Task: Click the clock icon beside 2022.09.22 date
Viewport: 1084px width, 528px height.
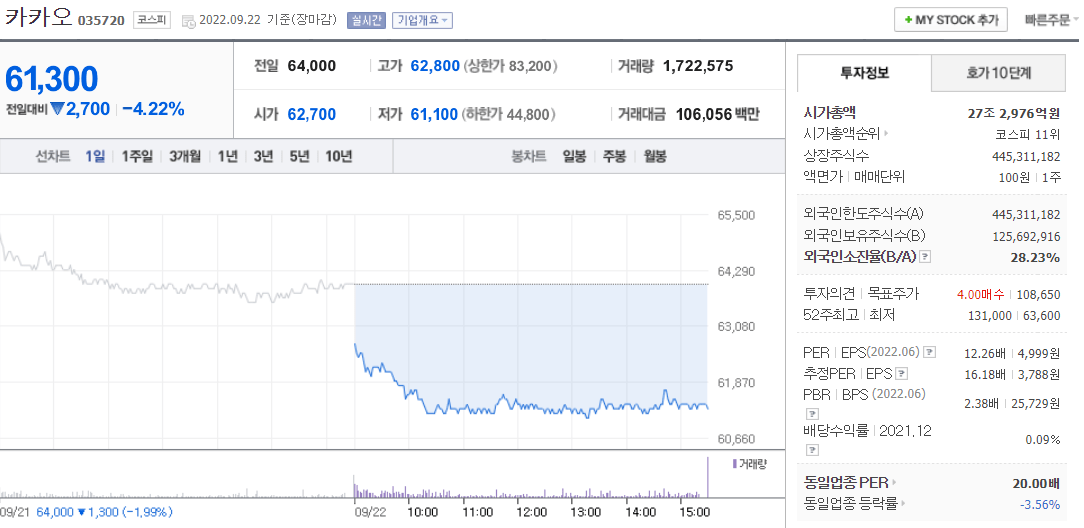Action: [x=189, y=21]
